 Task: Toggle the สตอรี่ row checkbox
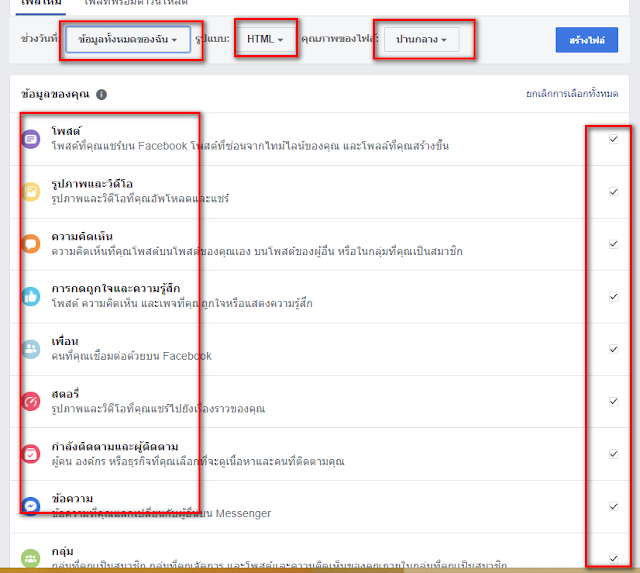[613, 402]
